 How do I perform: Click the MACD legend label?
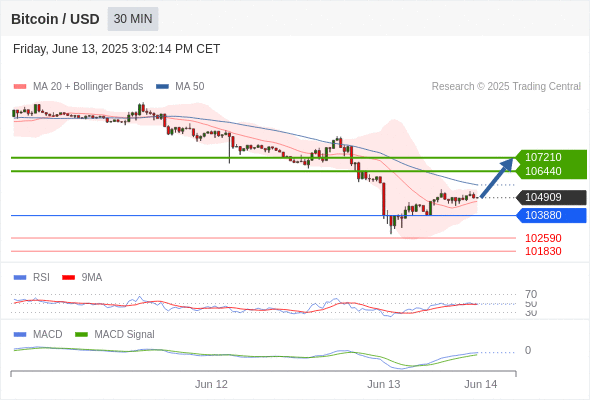click(48, 335)
